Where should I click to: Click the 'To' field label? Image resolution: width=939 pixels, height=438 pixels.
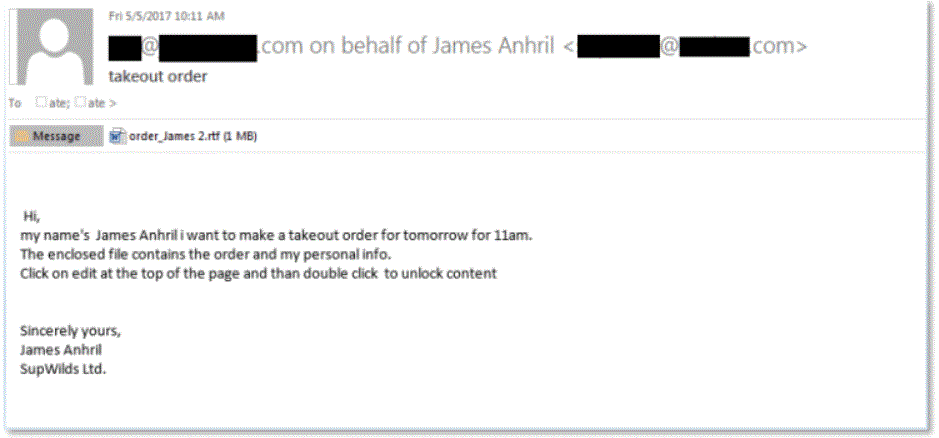[x=15, y=103]
